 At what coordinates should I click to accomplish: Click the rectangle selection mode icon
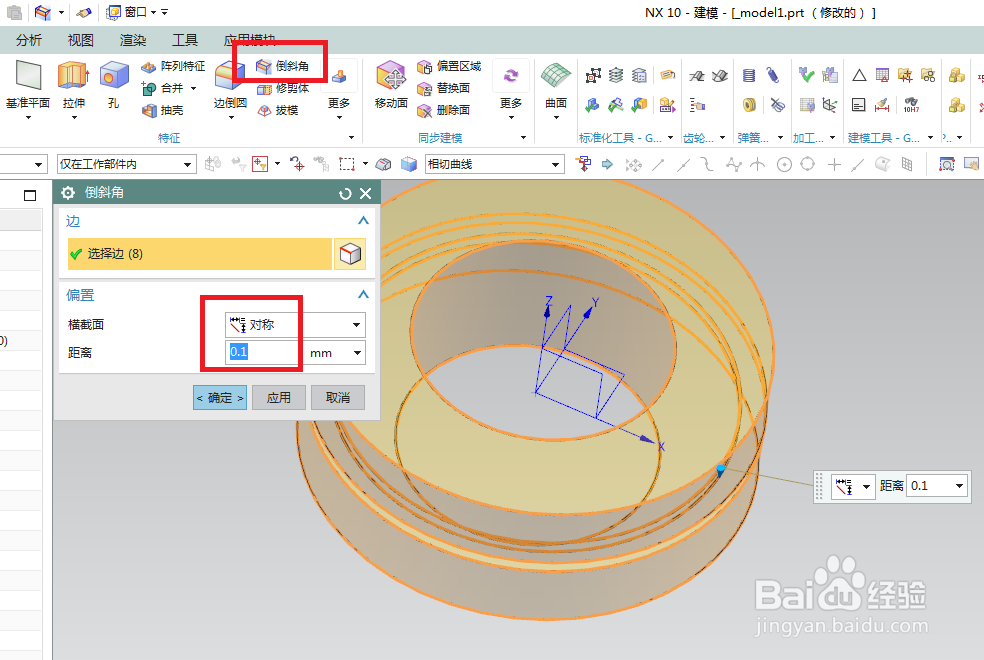tap(346, 164)
